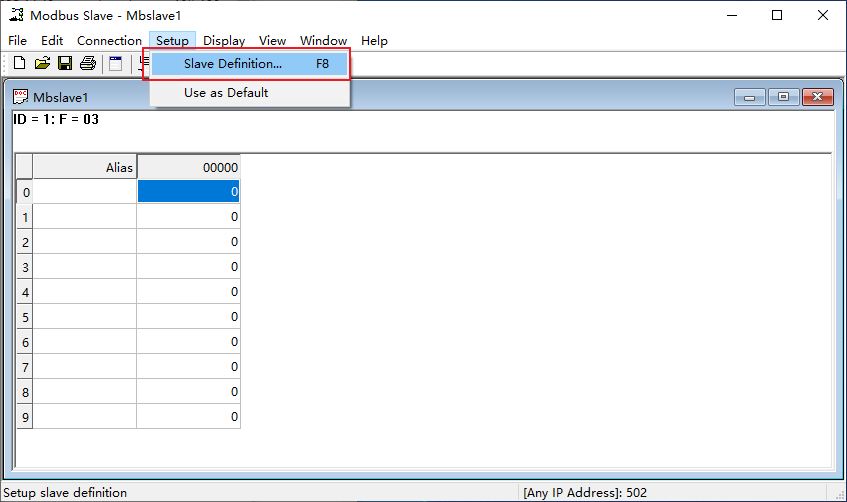Open the Connection menu
The image size is (847, 502).
point(109,41)
